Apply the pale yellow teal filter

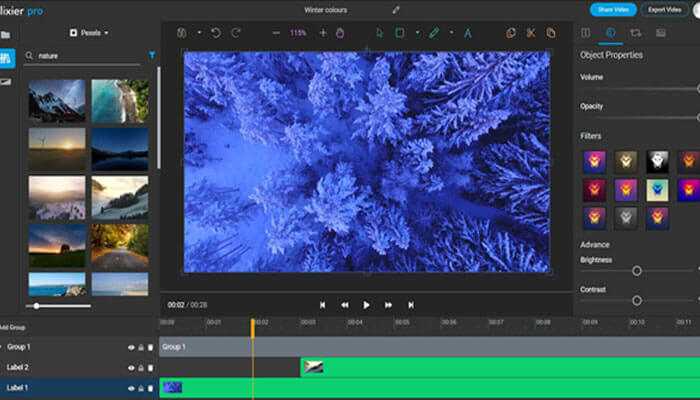tap(658, 190)
